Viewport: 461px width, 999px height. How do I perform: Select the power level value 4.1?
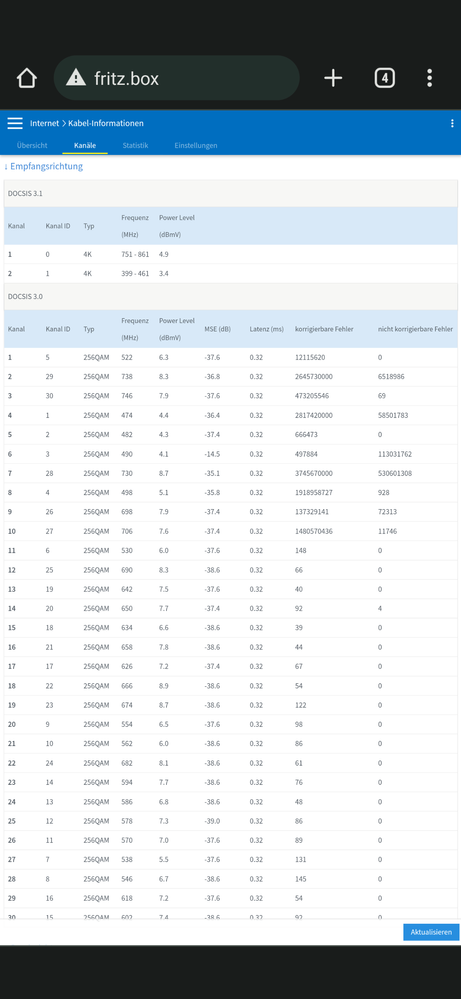(164, 454)
